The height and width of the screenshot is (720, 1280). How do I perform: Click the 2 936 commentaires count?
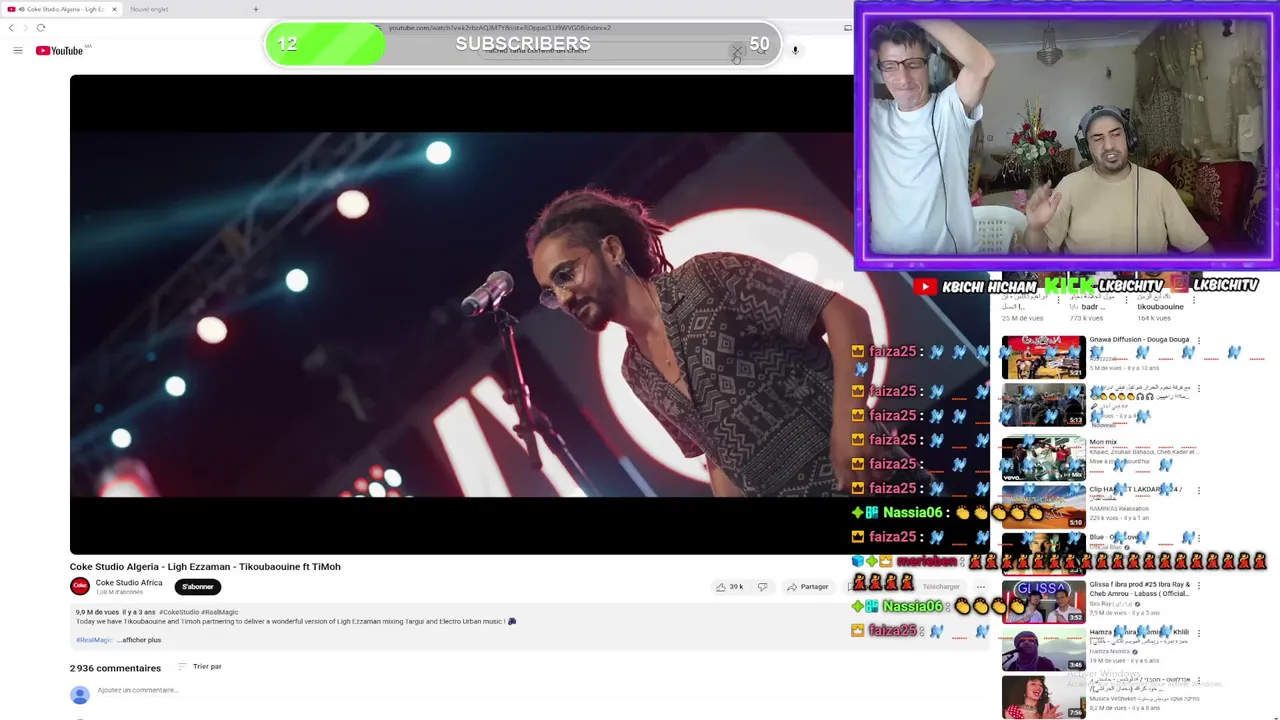point(115,668)
